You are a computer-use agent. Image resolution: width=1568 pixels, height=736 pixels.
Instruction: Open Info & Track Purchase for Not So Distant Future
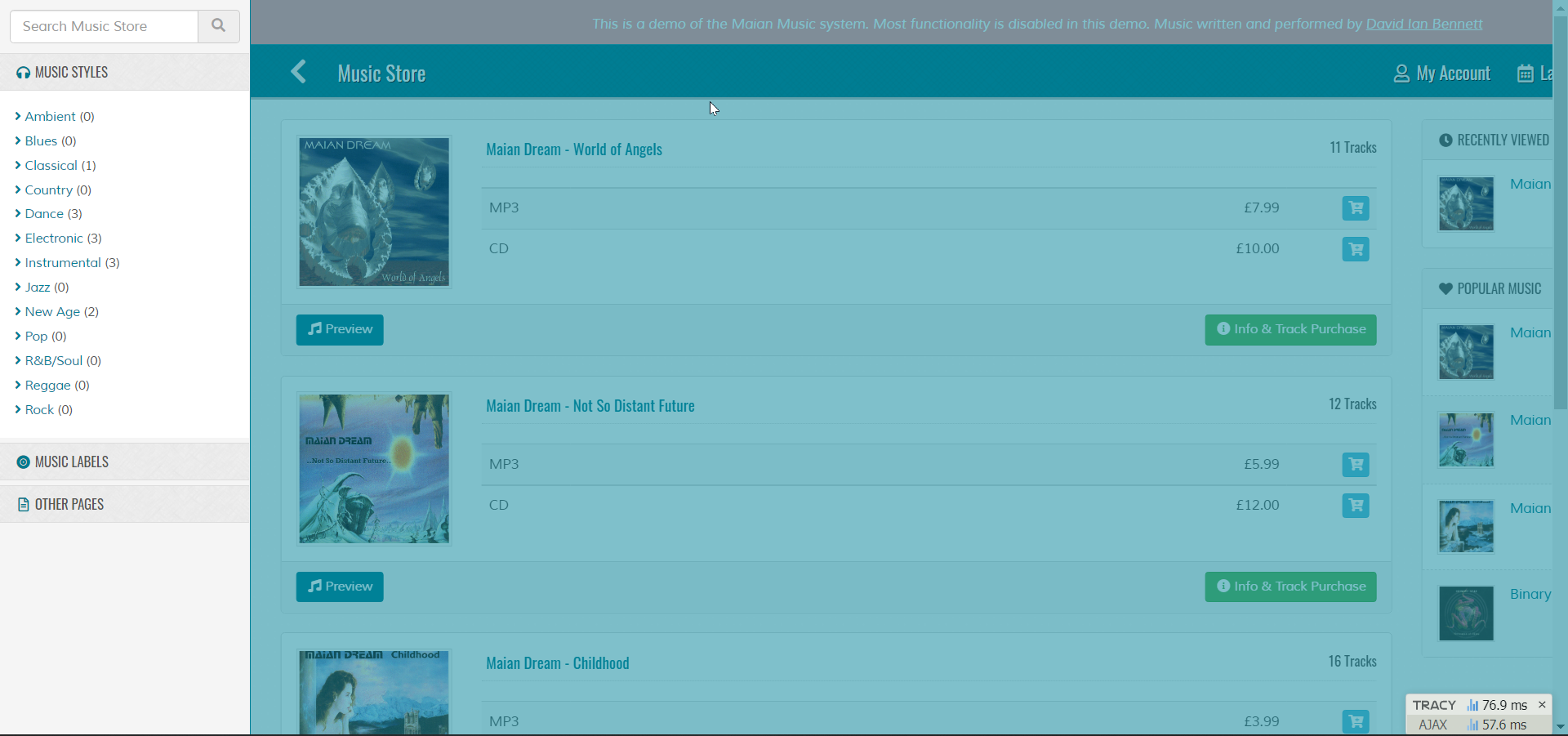[1290, 587]
